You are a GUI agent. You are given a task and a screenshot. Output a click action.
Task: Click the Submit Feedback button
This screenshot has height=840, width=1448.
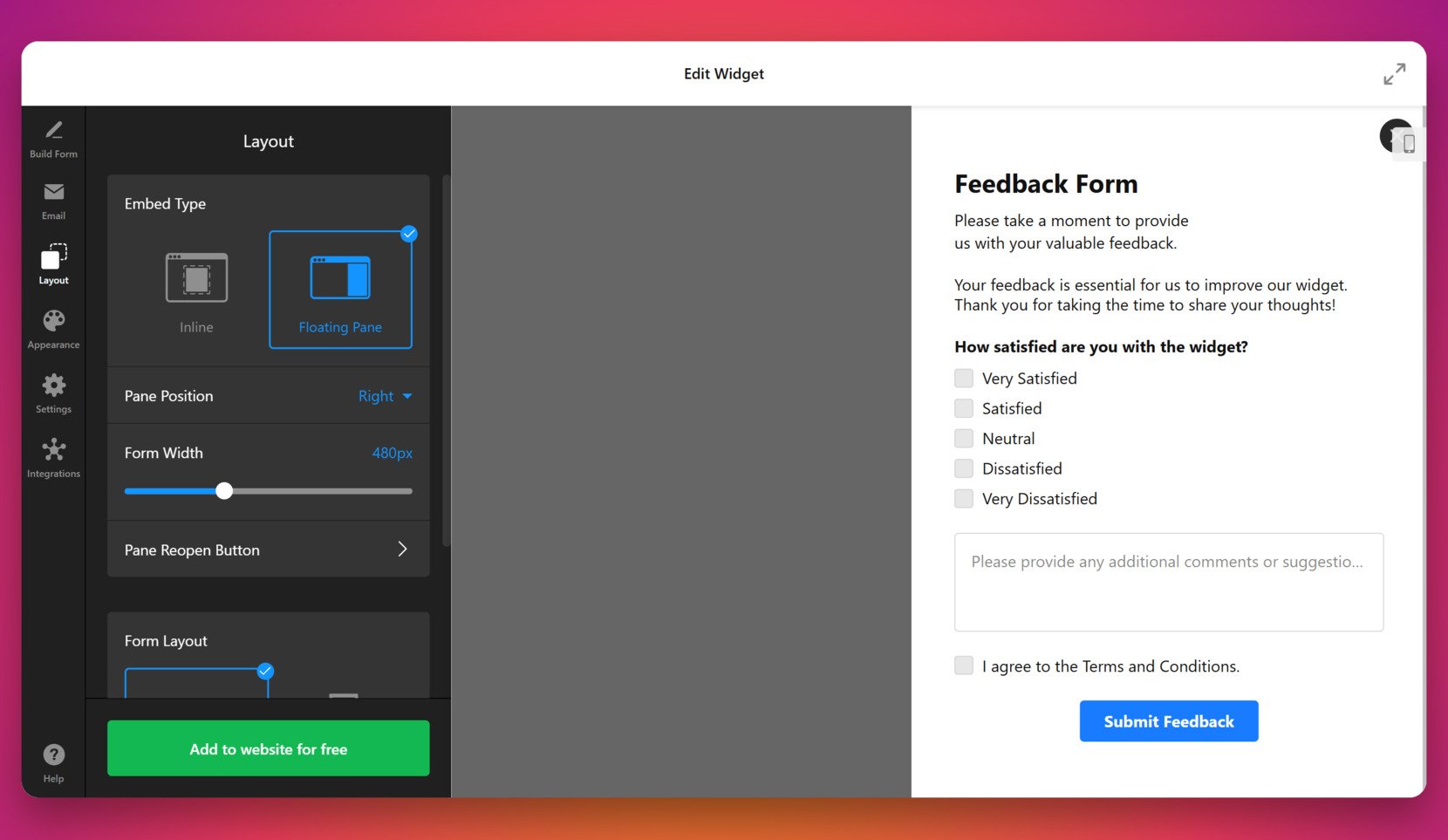pyautogui.click(x=1169, y=721)
